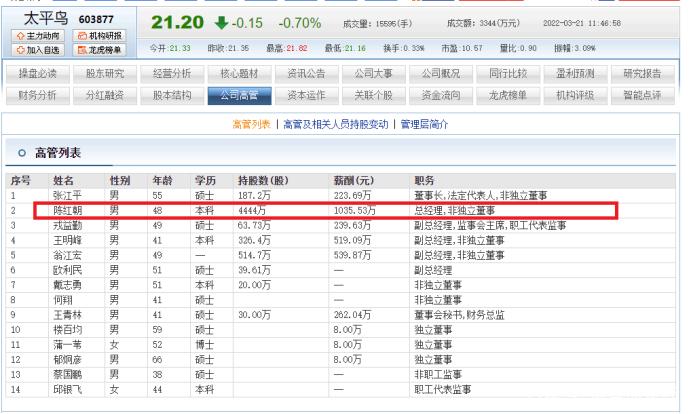Select the active 公司高管 tab
The image size is (691, 414).
coord(239,95)
